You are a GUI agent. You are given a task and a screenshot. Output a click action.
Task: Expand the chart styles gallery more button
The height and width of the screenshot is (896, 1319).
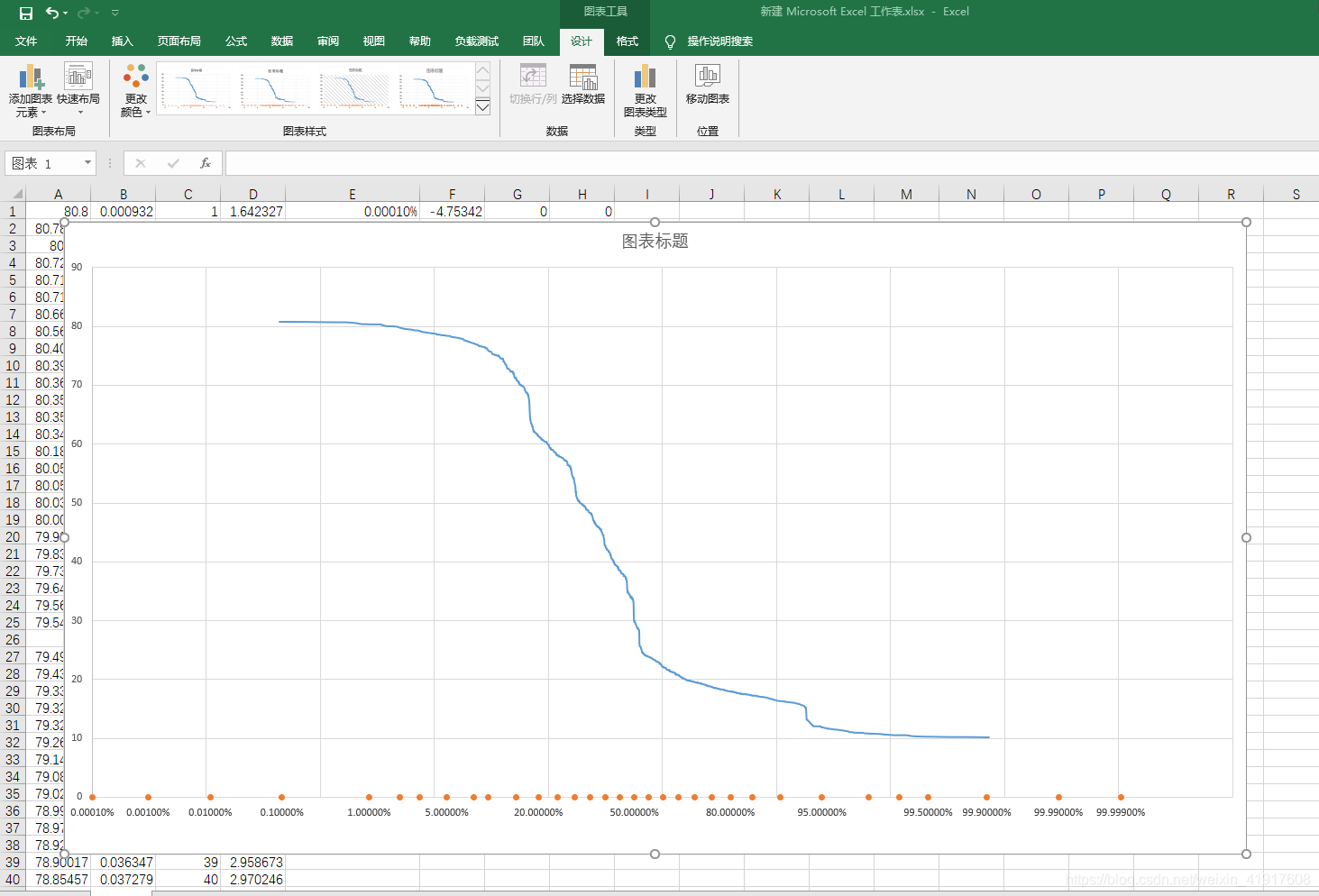click(483, 107)
